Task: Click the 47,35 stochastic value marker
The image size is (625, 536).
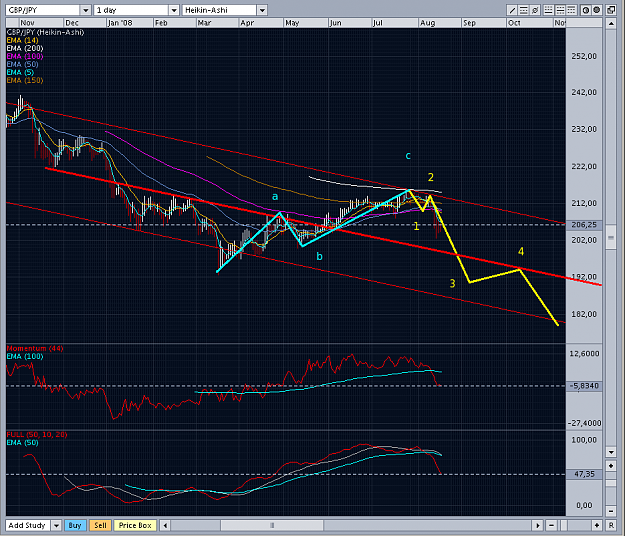Action: 584,474
